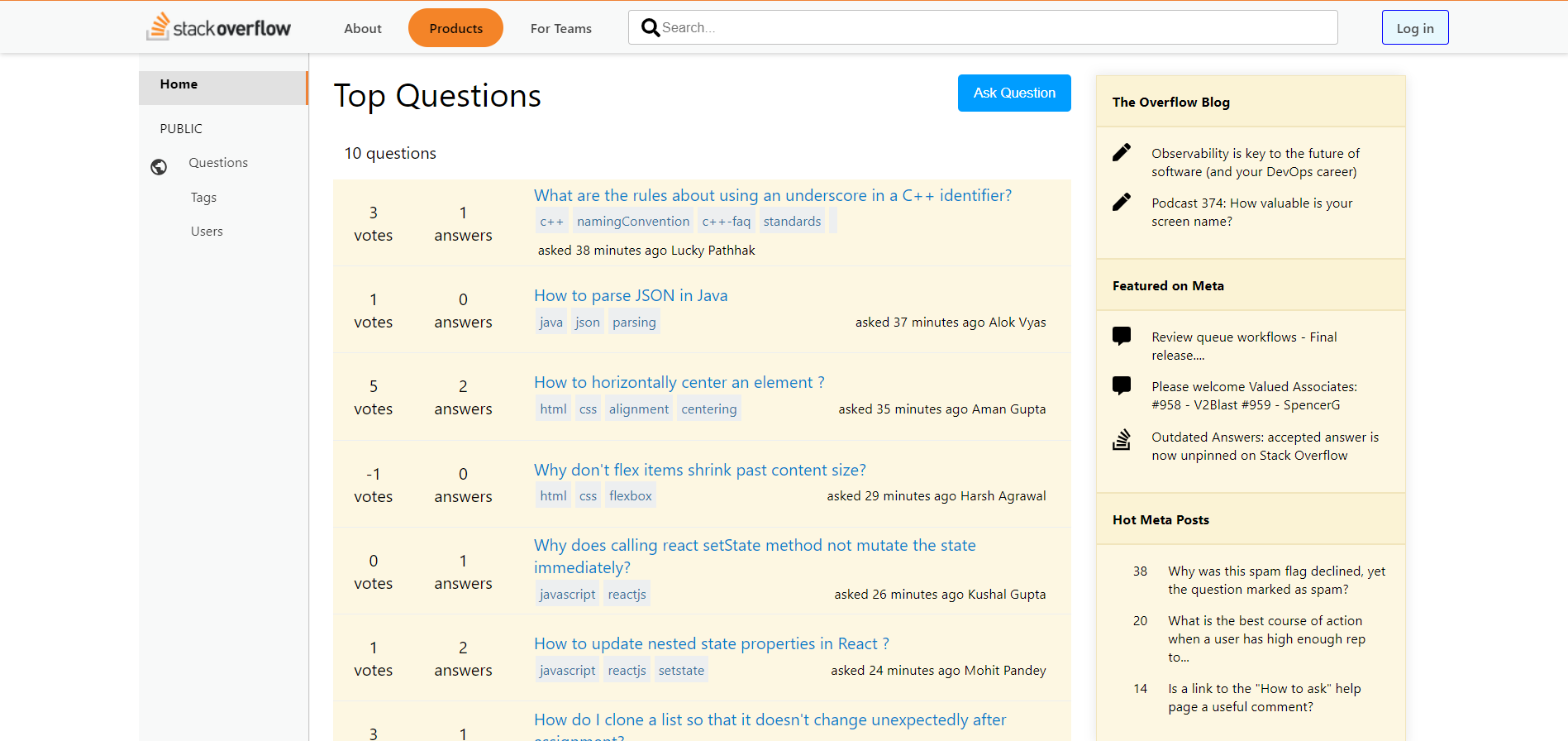Click the Stack Overflow logo

coord(218,27)
